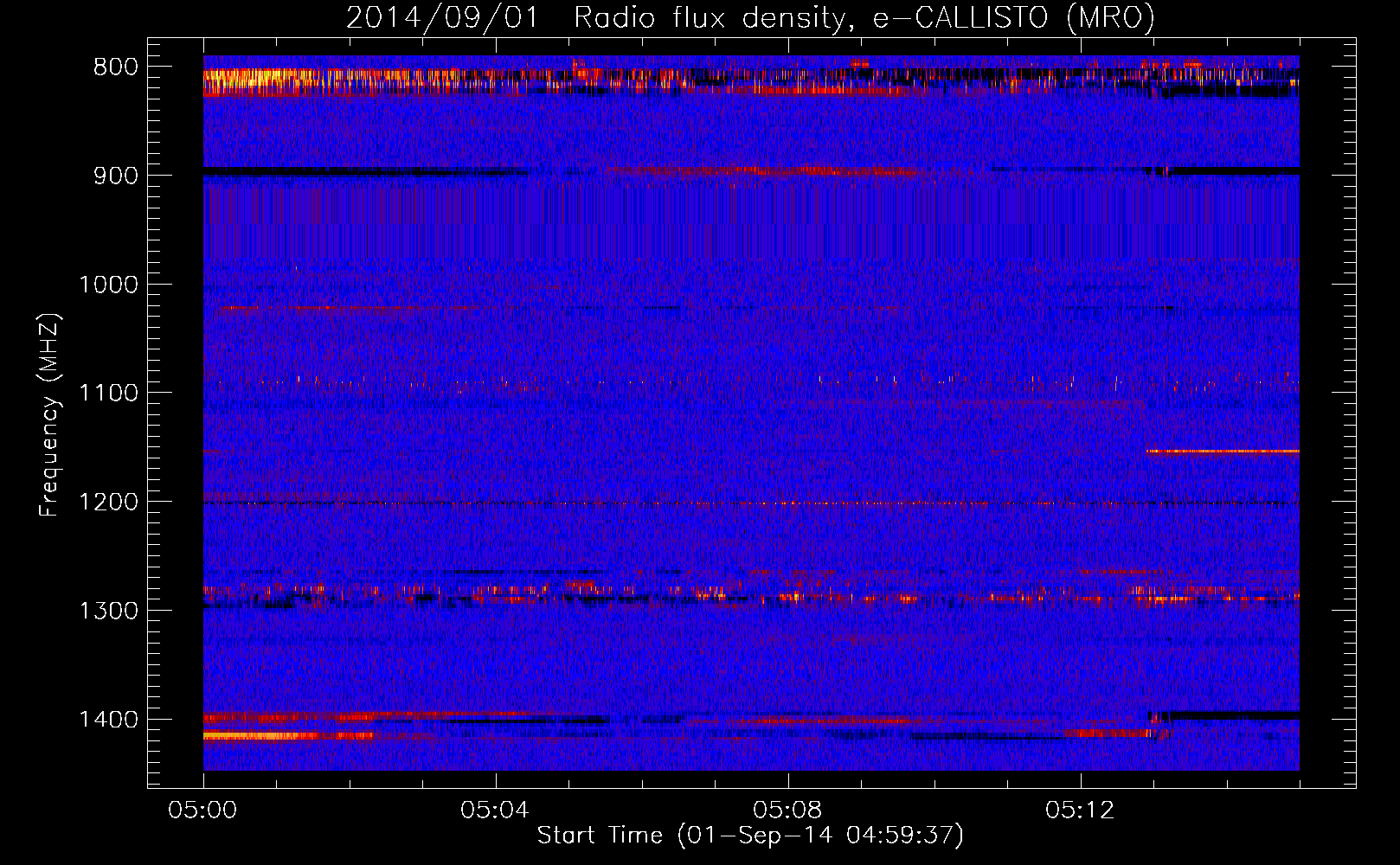This screenshot has height=865, width=1400.
Task: Select the 1000 frequency axis label
Action: point(108,285)
